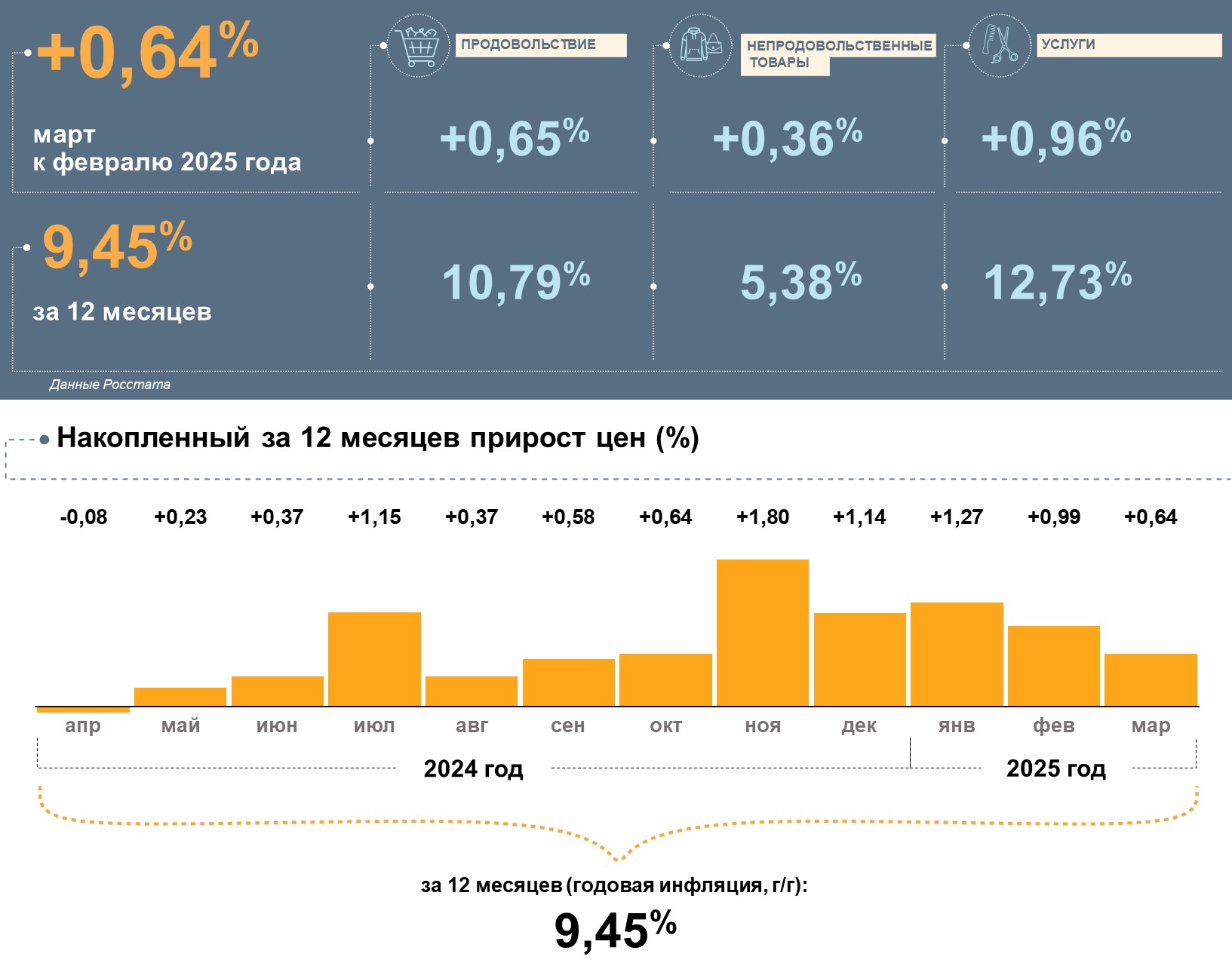This screenshot has width=1232, height=969.
Task: Click the food annual figure 10,79%
Action: (x=515, y=282)
